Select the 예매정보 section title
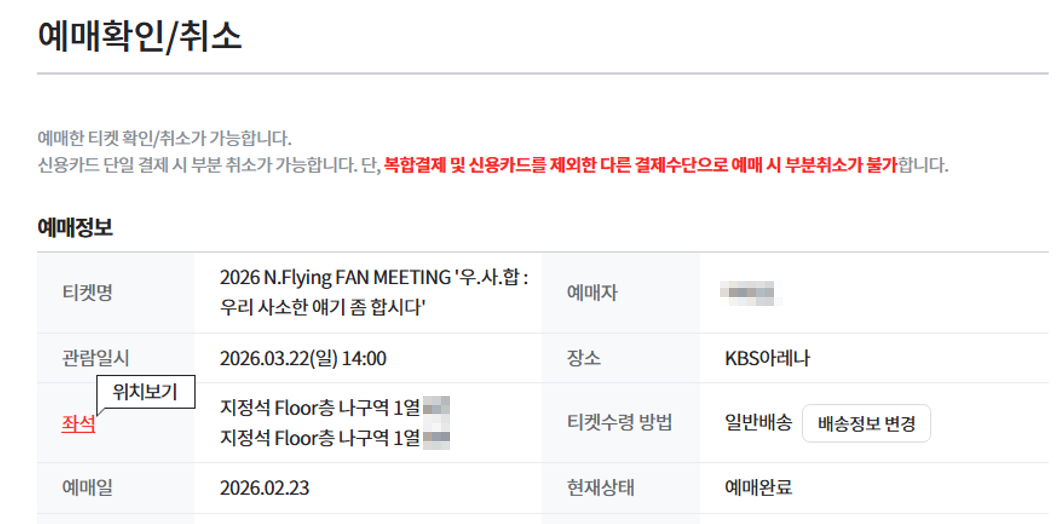The width and height of the screenshot is (1060, 524). 75,228
